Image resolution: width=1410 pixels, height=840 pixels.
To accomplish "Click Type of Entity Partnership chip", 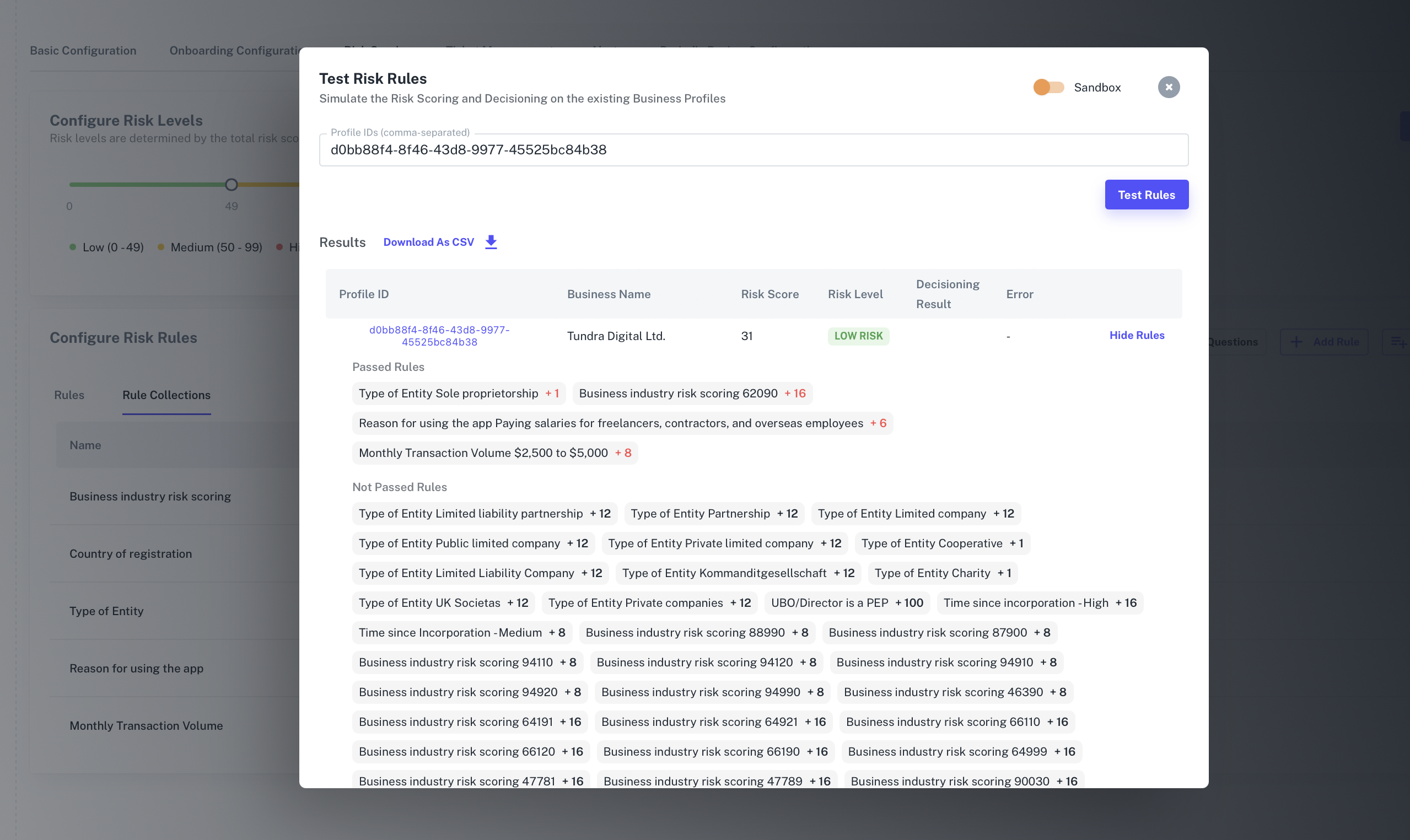I will tap(714, 514).
